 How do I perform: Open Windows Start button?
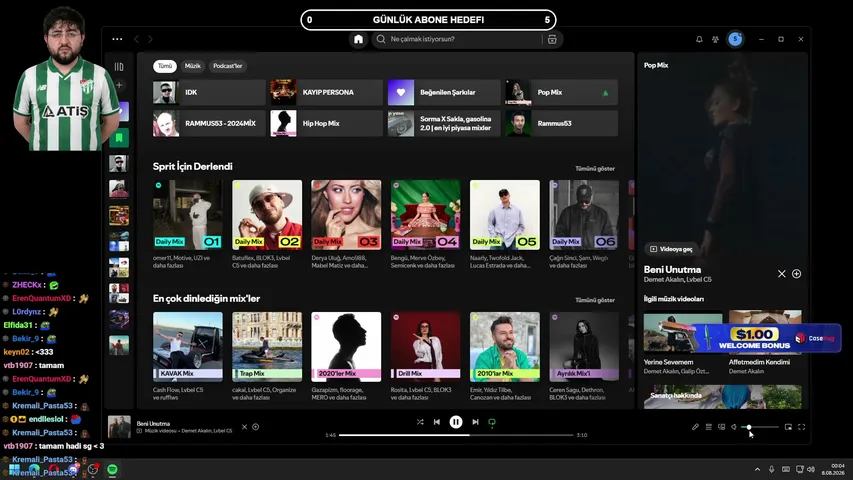pyautogui.click(x=14, y=469)
